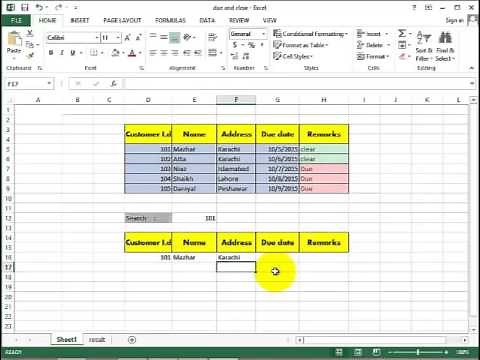The width and height of the screenshot is (480, 360).
Task: Toggle Wrap Text
Action: pyautogui.click(x=212, y=37)
